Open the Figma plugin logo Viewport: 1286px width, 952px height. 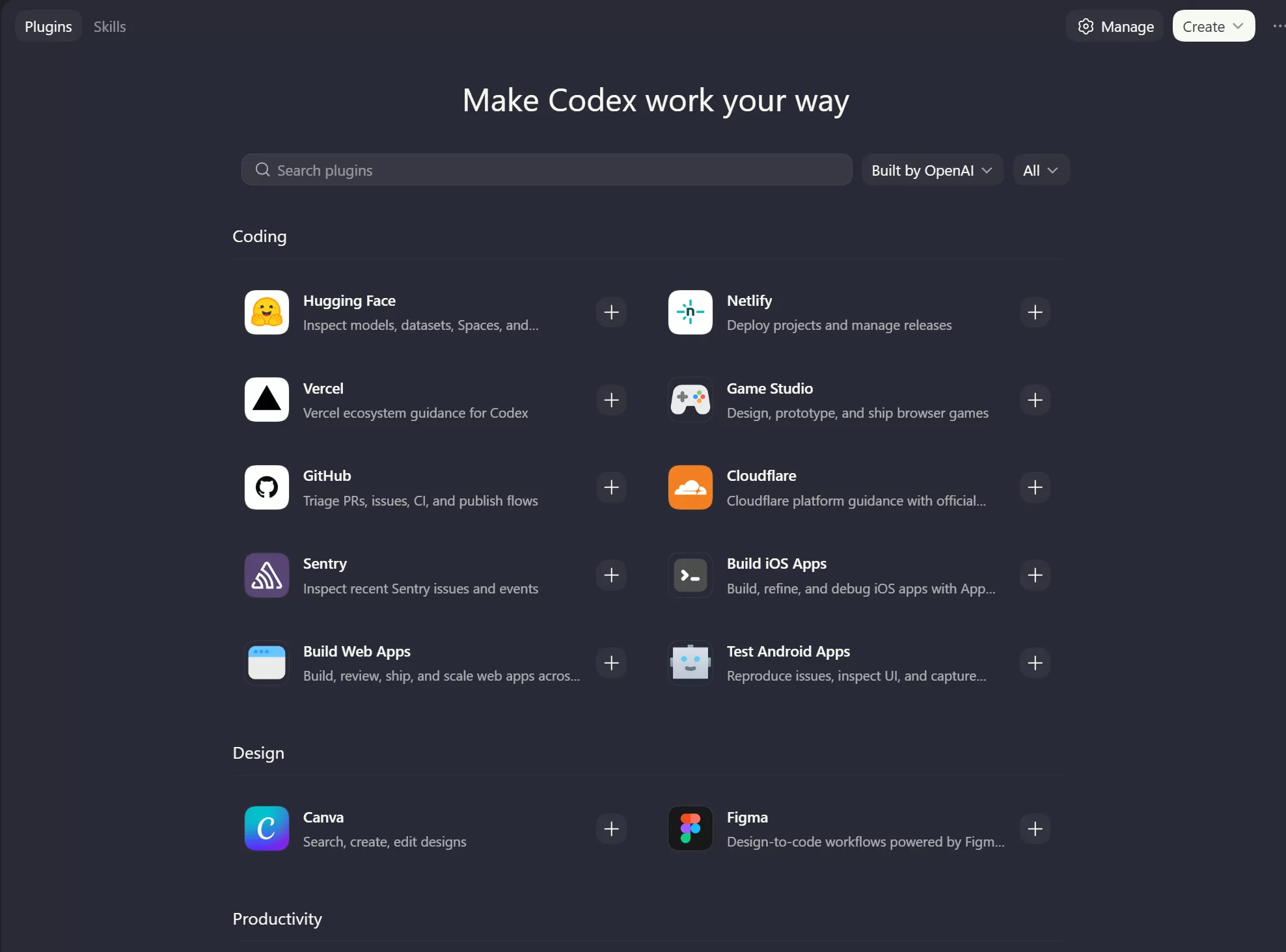tap(690, 828)
